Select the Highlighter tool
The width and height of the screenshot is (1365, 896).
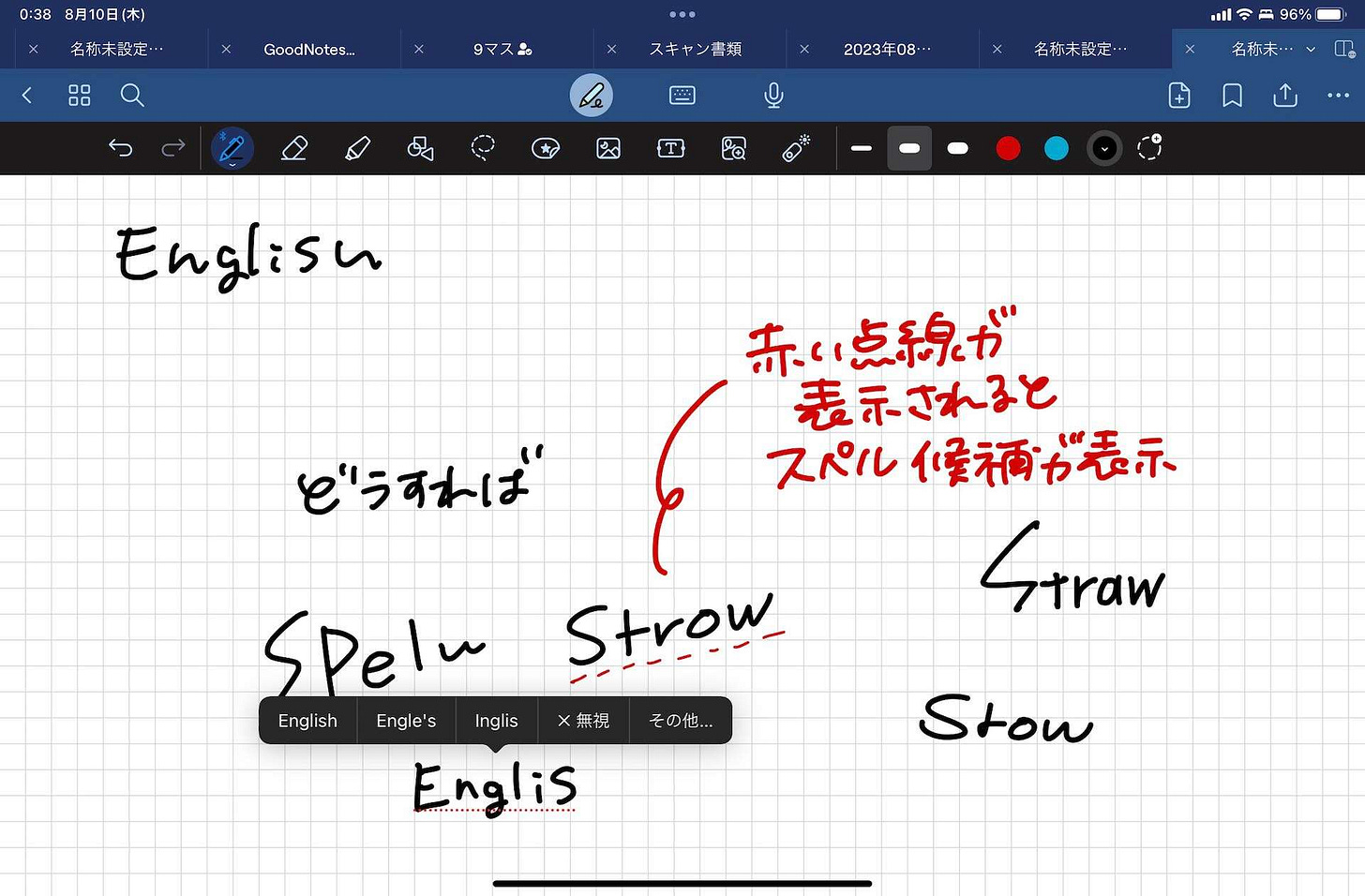[357, 147]
